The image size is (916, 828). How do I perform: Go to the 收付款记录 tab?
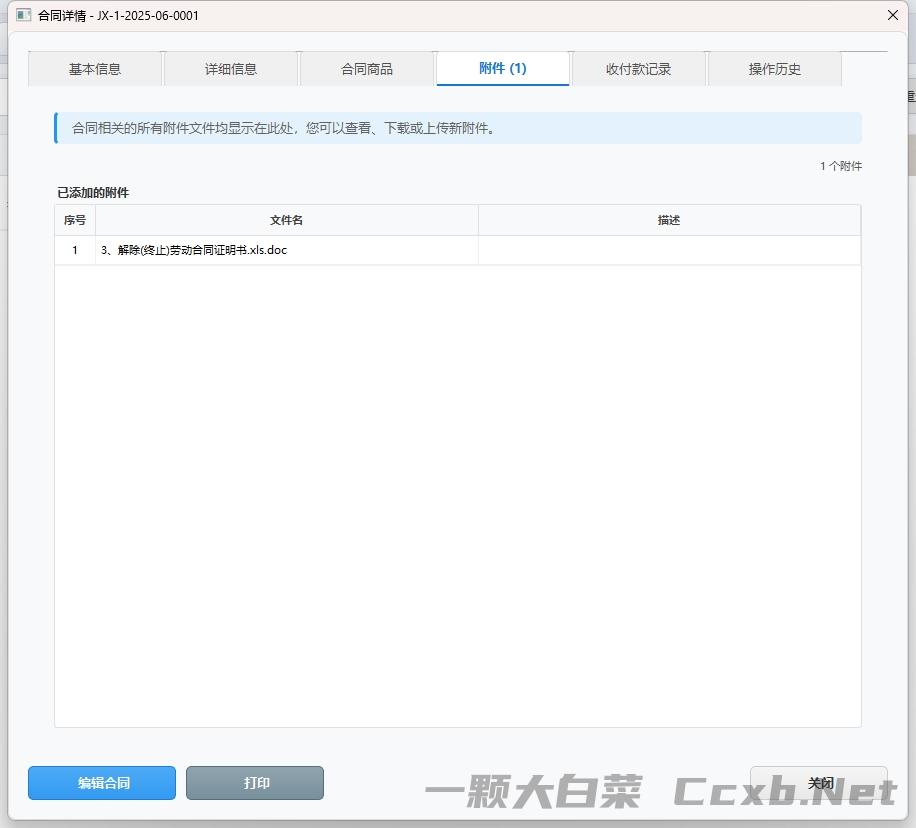tap(639, 69)
